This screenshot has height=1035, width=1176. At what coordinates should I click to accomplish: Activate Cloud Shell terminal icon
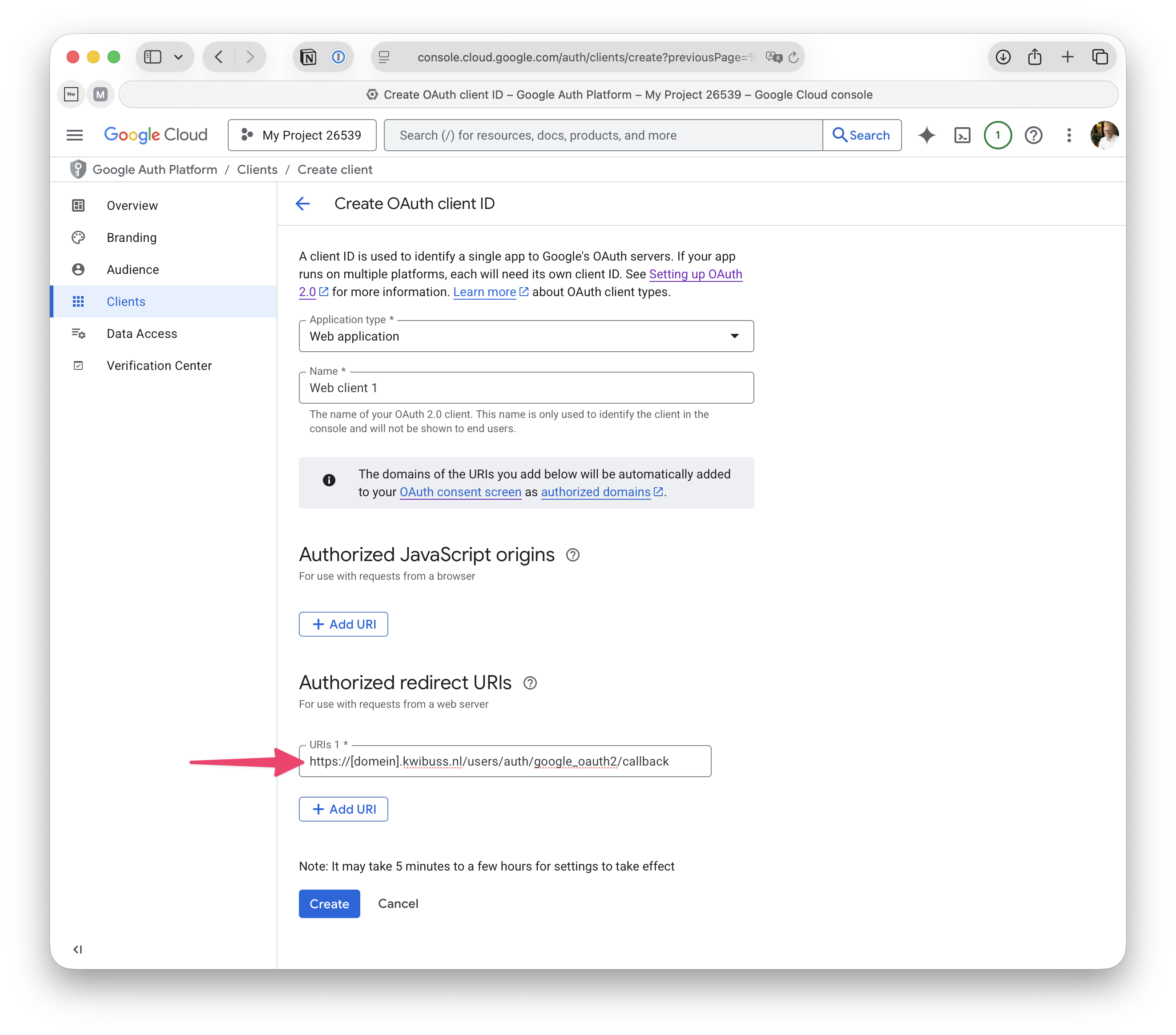point(962,135)
